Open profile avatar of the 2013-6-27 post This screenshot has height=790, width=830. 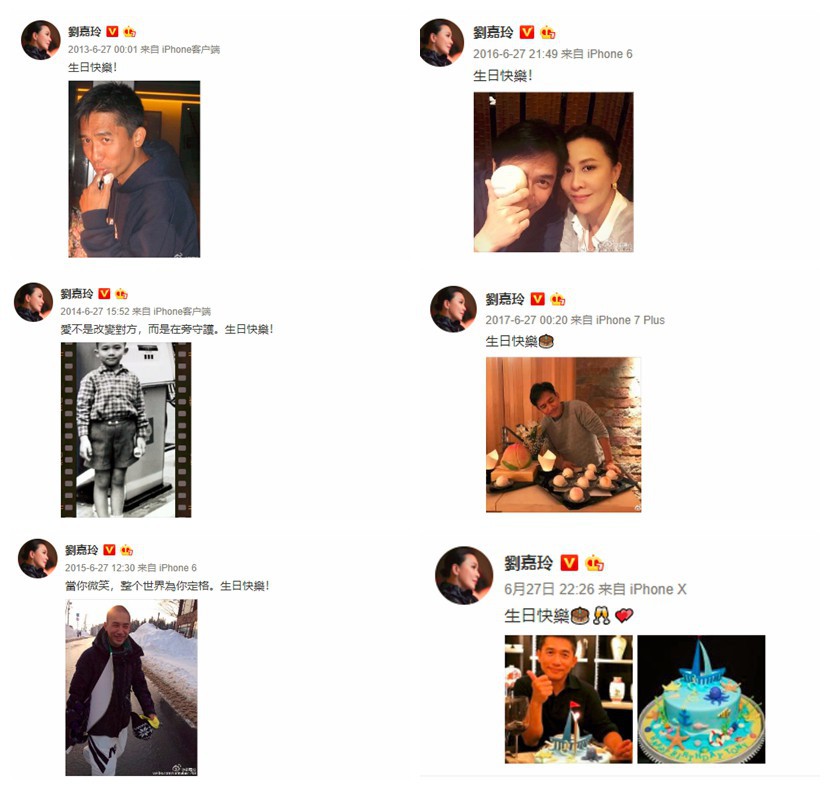40,40
